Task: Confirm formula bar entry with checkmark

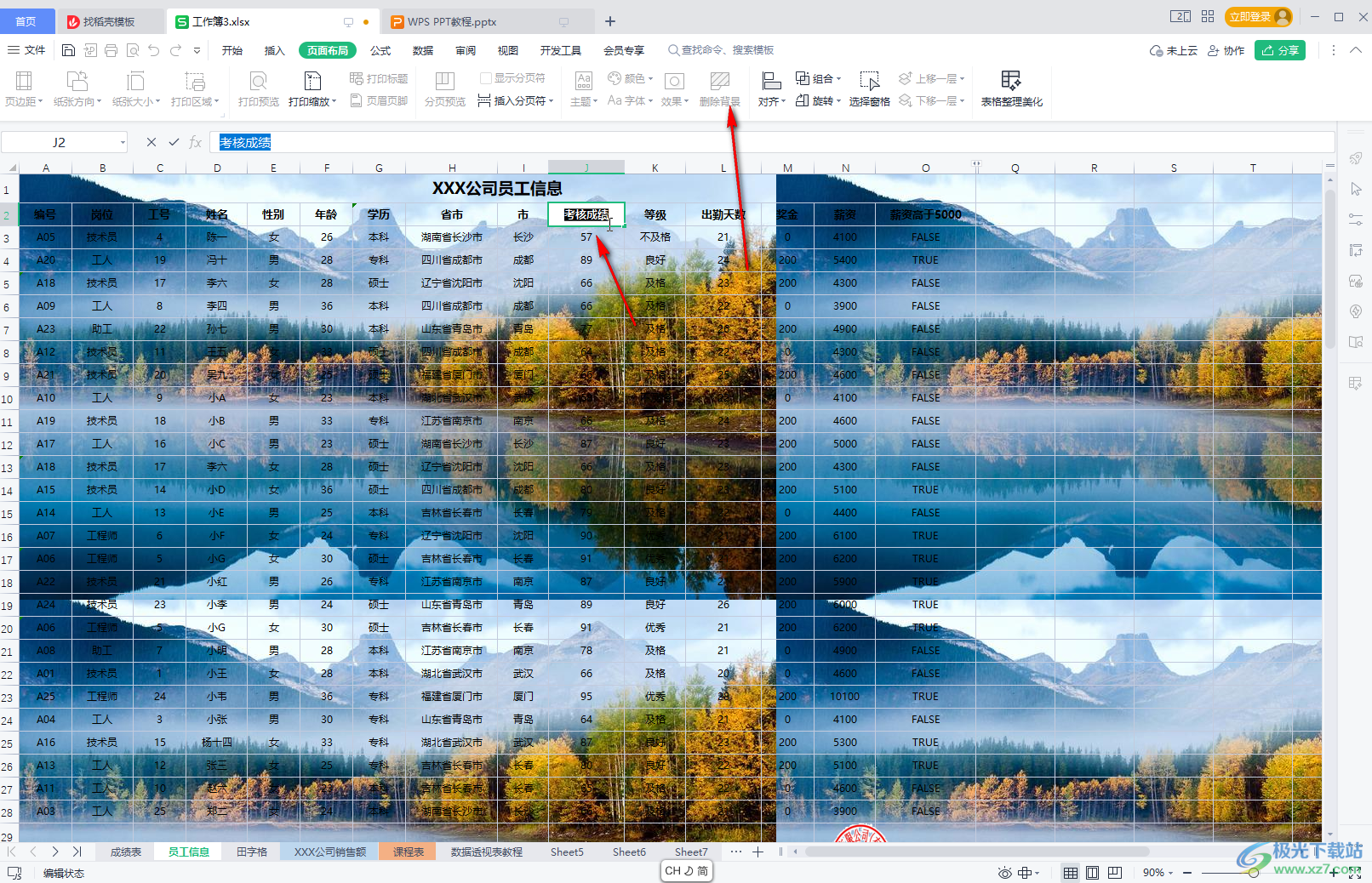Action: coord(174,142)
